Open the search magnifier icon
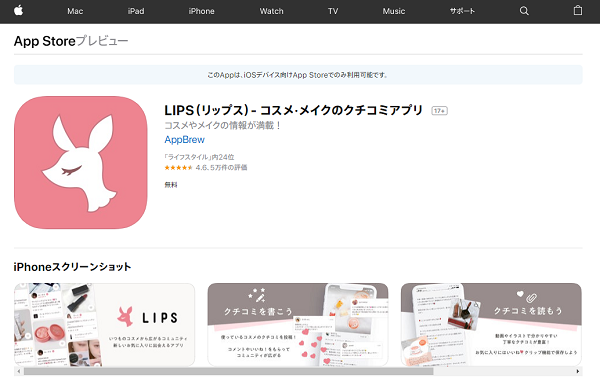The image size is (600, 382). click(x=524, y=11)
